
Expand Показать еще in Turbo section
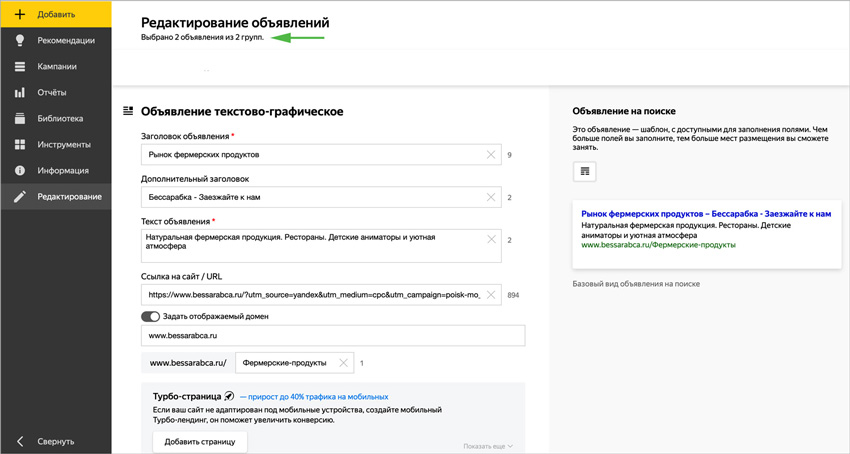488,446
